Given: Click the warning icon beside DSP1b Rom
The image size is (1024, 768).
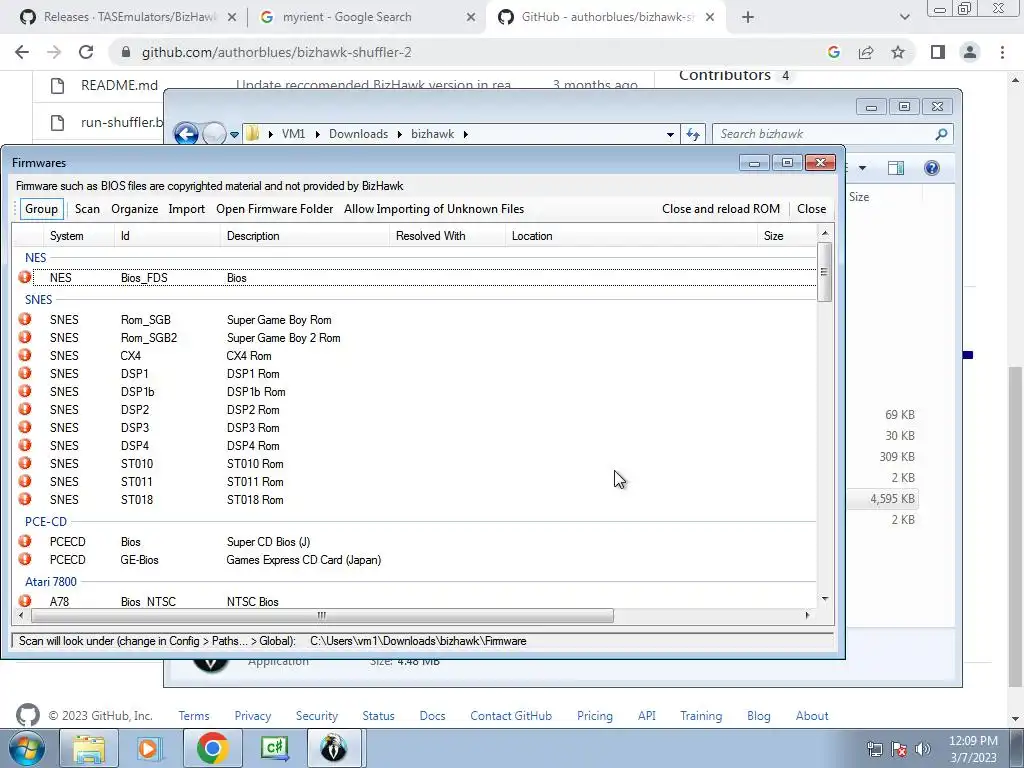Looking at the screenshot, I should click(25, 391).
